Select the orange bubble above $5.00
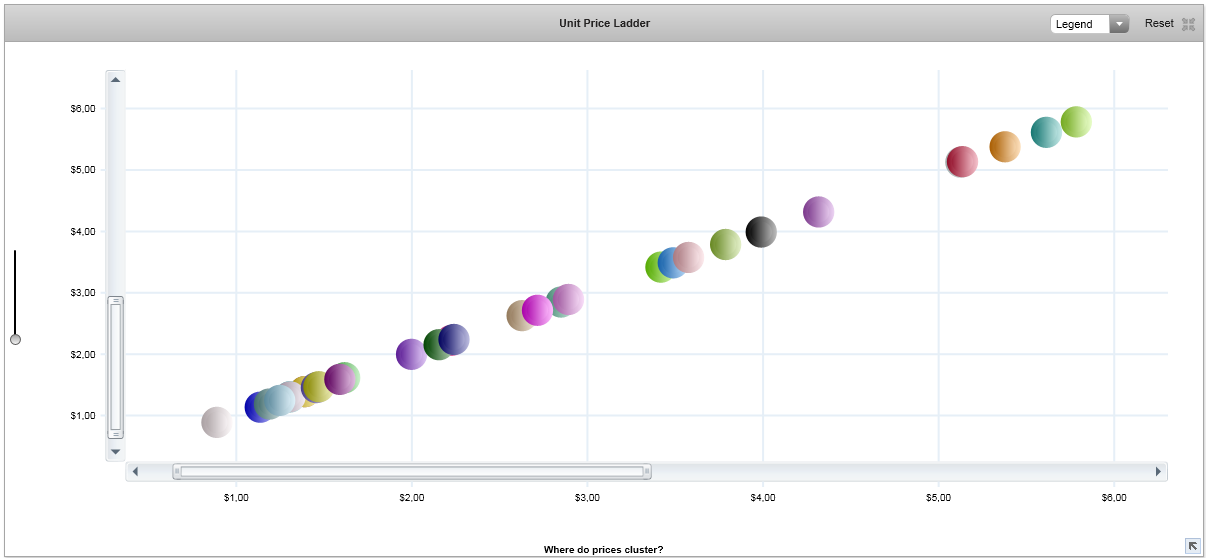The width and height of the screenshot is (1206, 558). (1005, 147)
